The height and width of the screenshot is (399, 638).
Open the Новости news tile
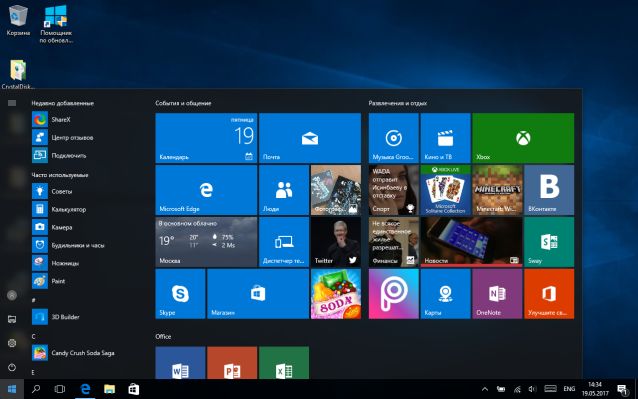(472, 242)
